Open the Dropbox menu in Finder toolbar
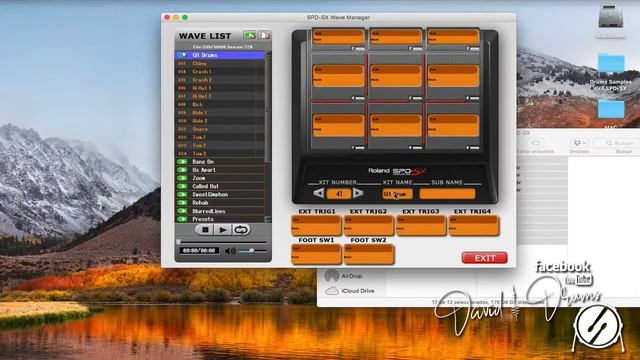This screenshot has width=640, height=360. (579, 143)
